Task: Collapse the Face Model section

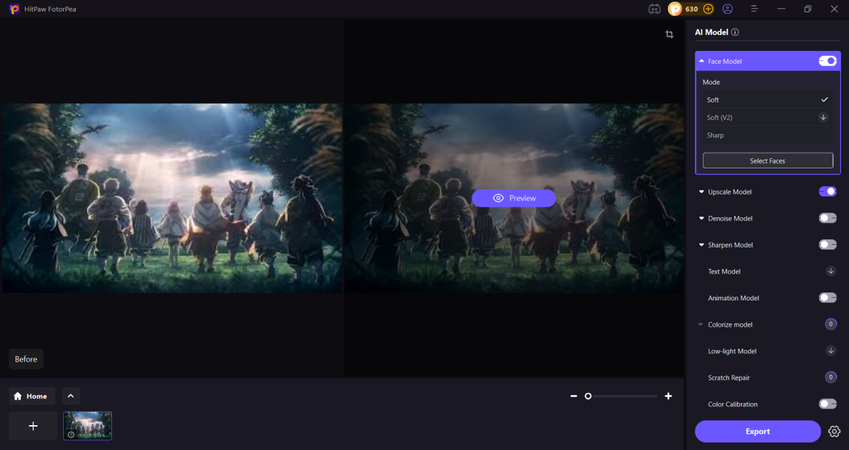Action: click(x=702, y=61)
